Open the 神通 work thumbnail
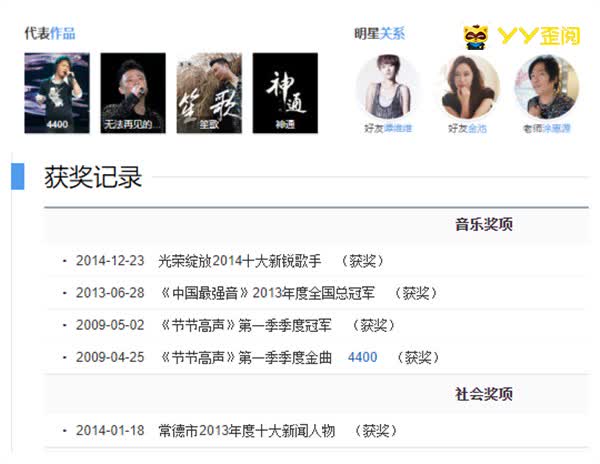 click(285, 93)
